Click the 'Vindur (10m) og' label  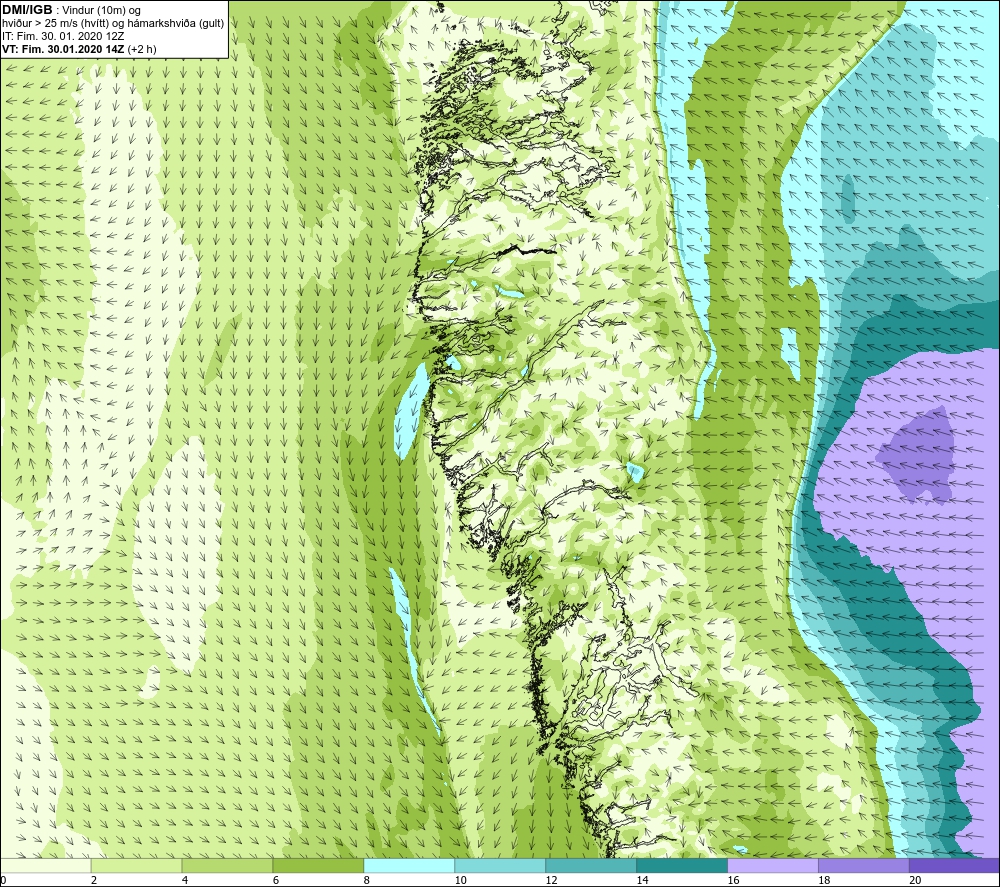101,11
